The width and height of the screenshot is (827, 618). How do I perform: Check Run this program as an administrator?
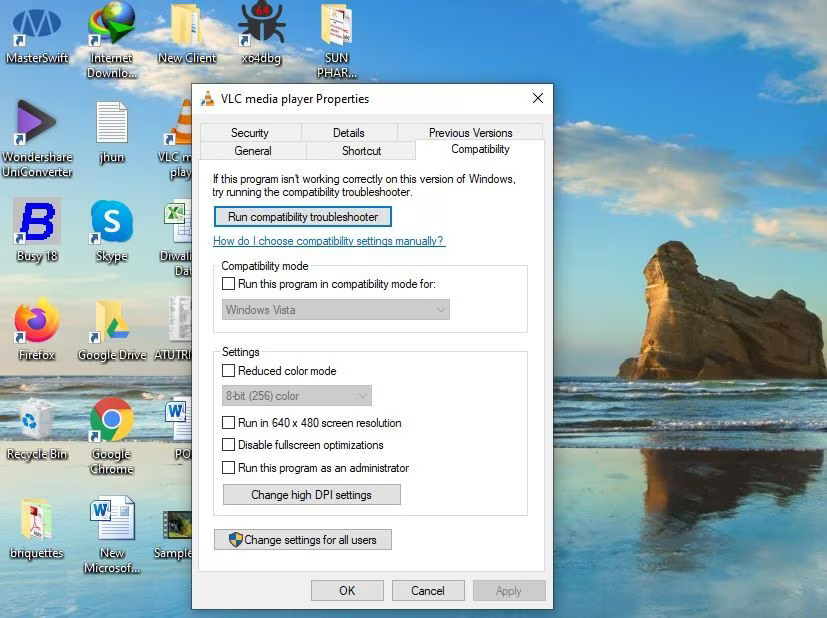[228, 467]
